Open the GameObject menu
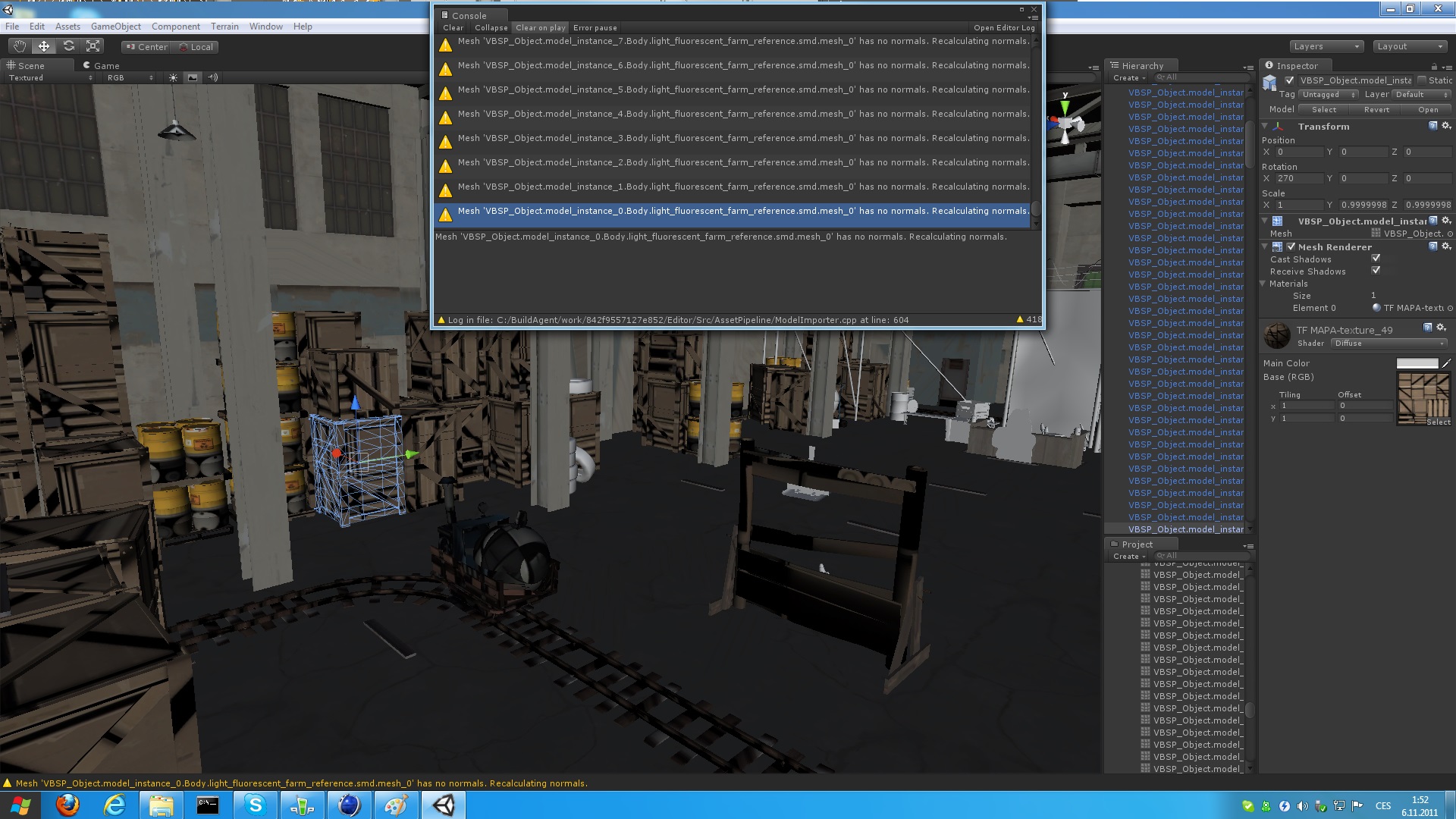 [115, 27]
